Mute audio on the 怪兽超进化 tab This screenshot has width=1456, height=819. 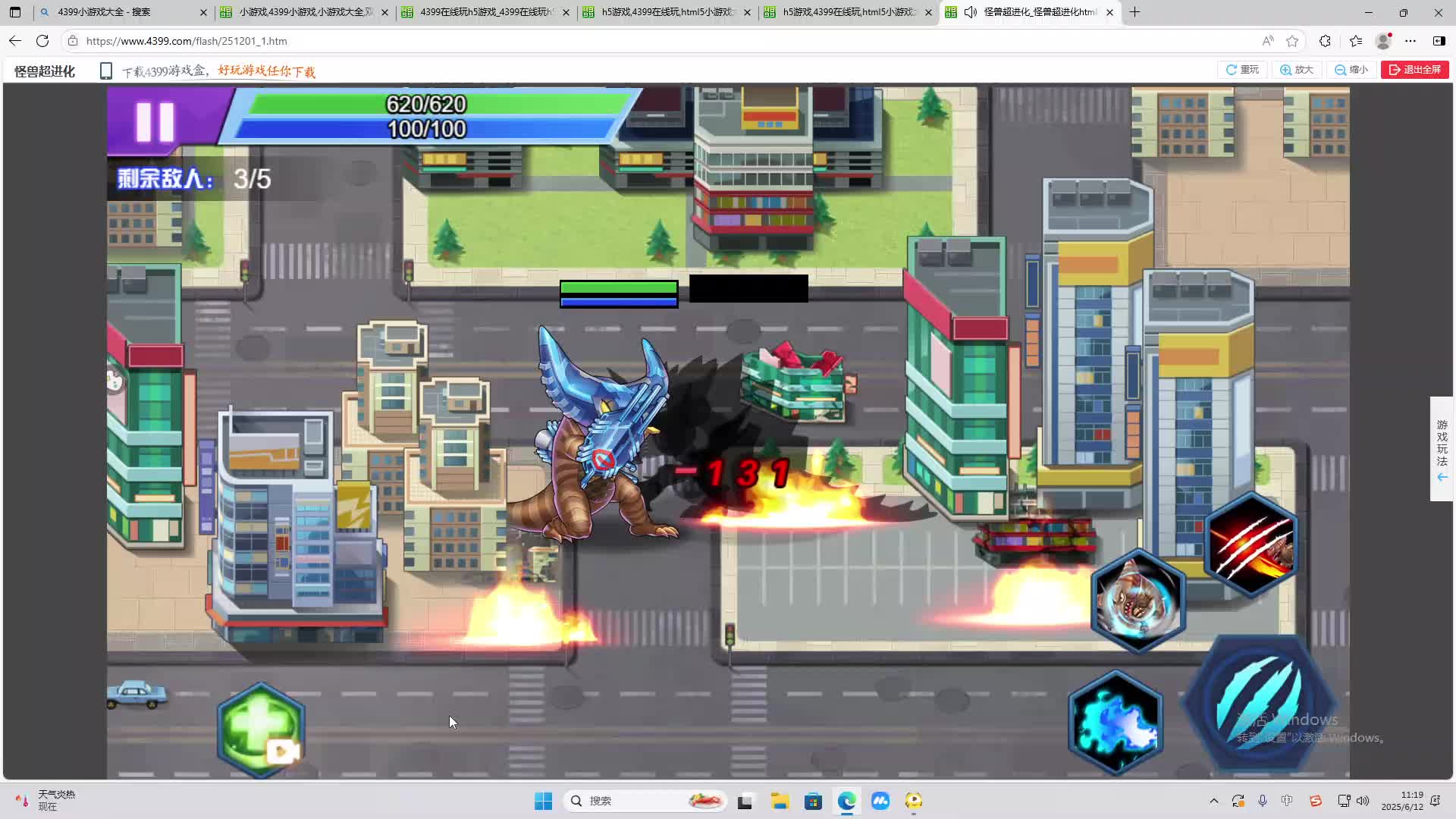coord(970,12)
